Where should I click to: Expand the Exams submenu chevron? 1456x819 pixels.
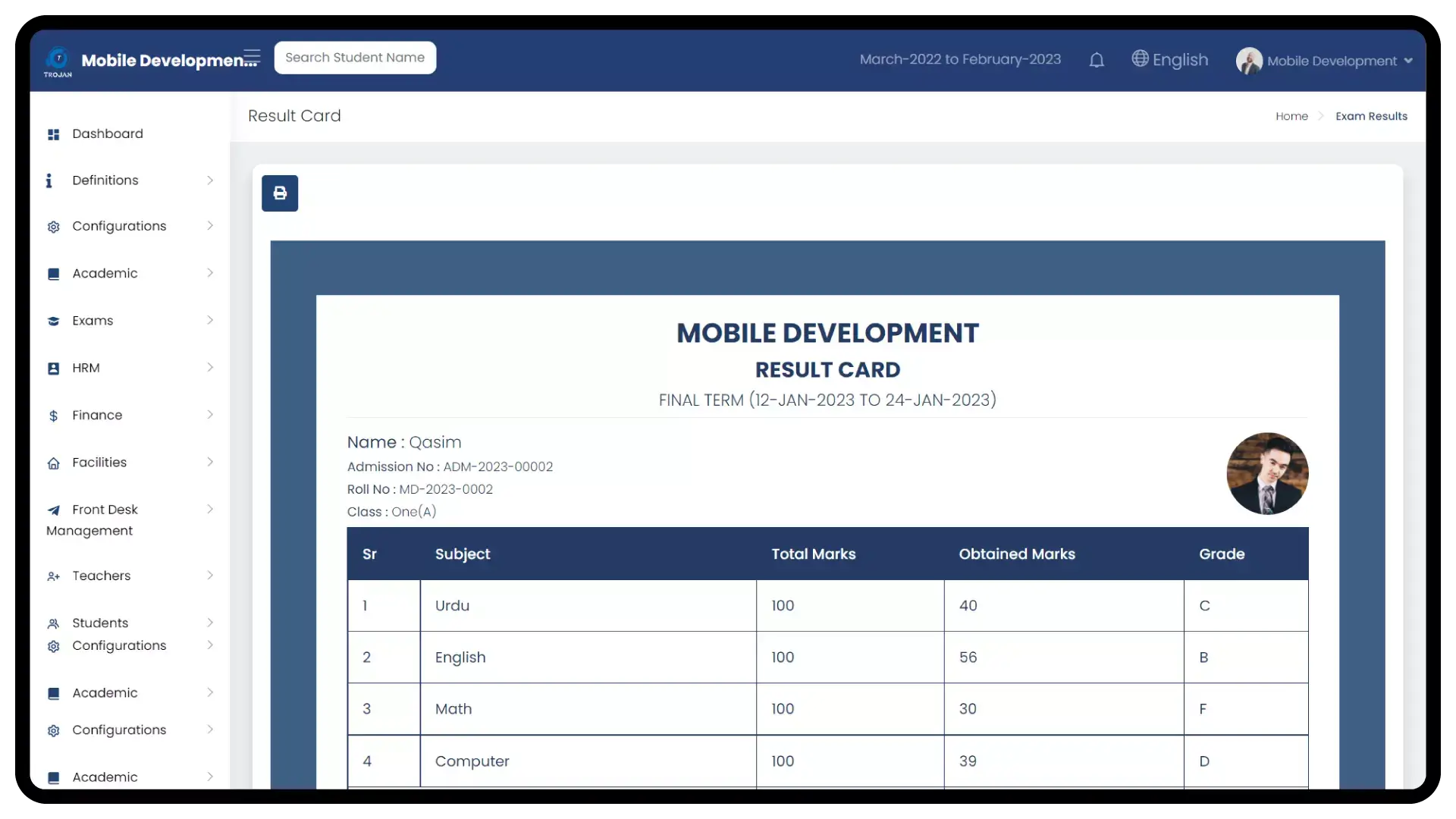point(210,320)
